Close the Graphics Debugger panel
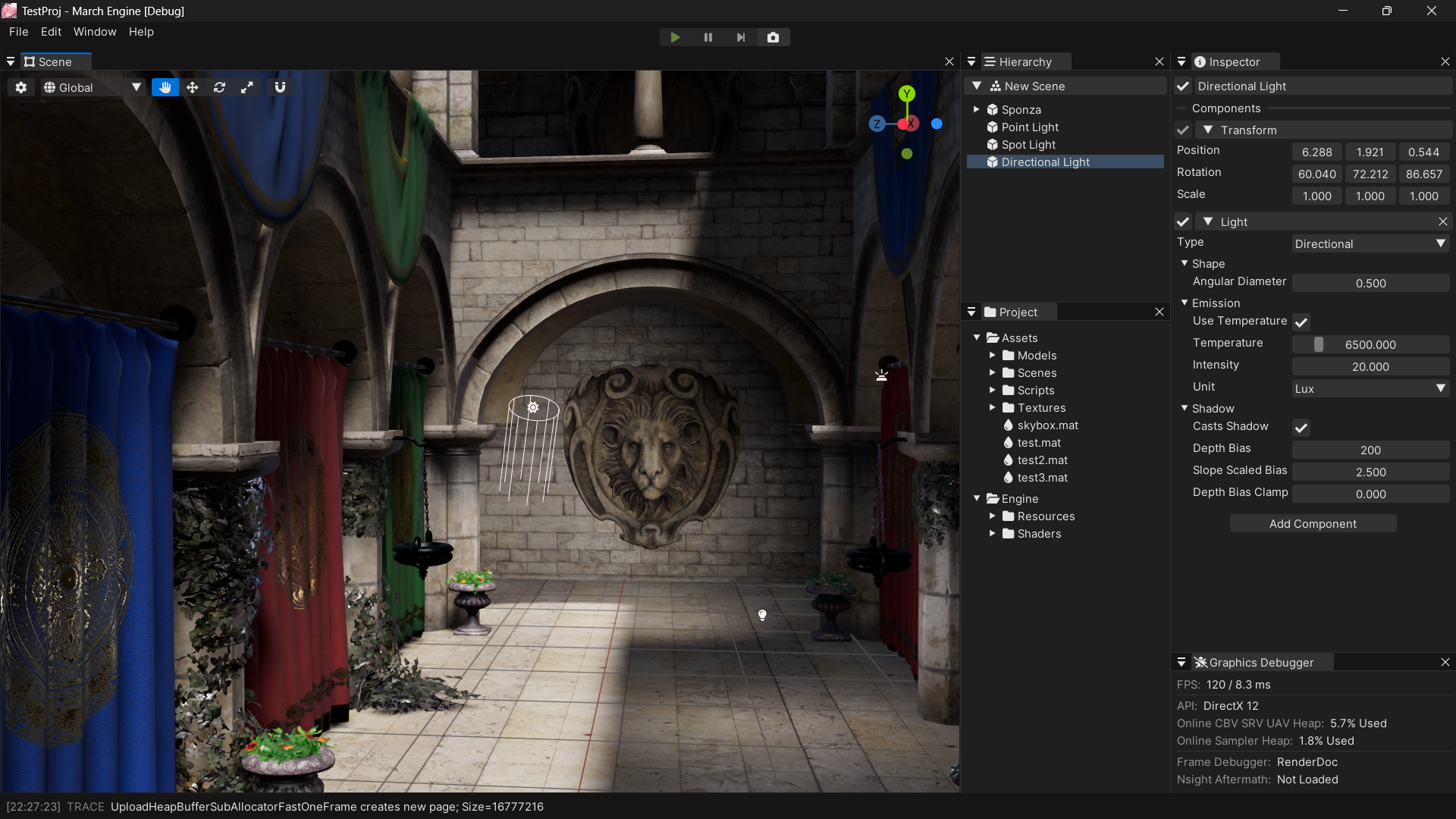The height and width of the screenshot is (819, 1456). 1445,662
